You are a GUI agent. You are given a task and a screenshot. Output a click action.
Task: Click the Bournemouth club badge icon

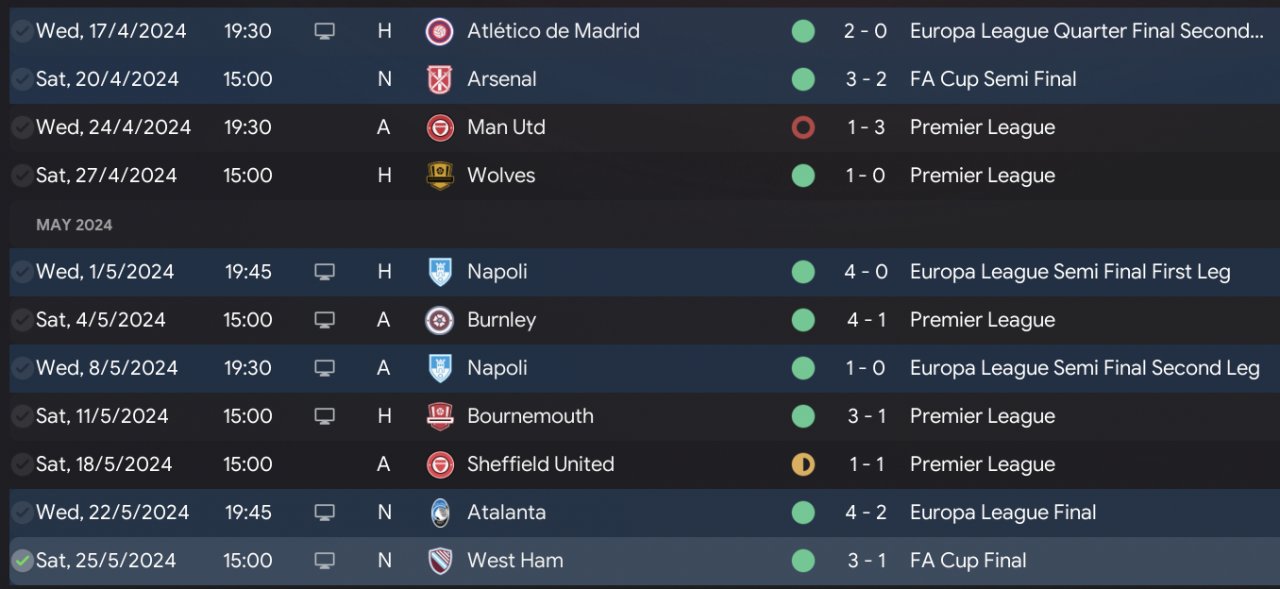point(439,416)
